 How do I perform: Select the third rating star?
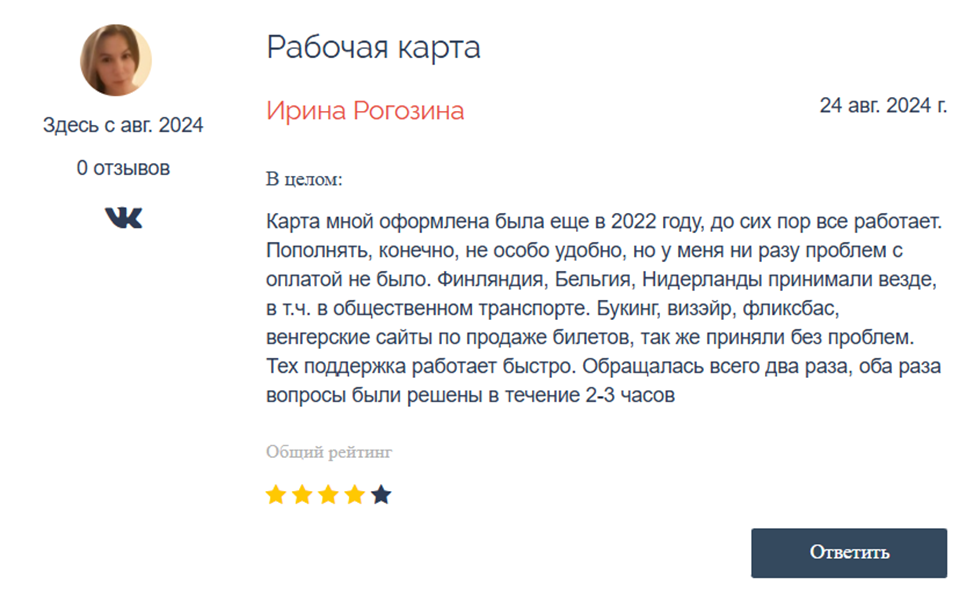[x=328, y=495]
